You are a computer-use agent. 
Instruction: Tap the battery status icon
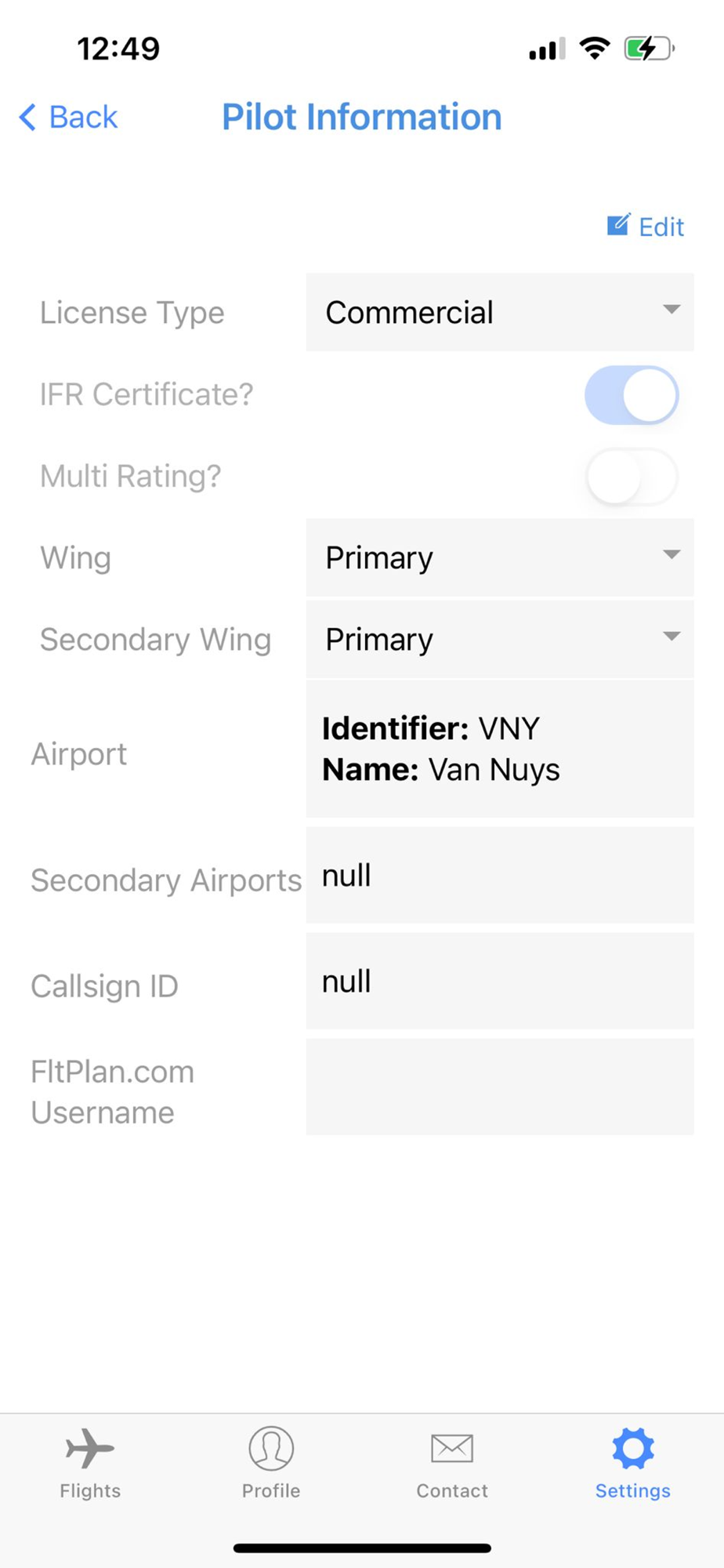pos(648,49)
